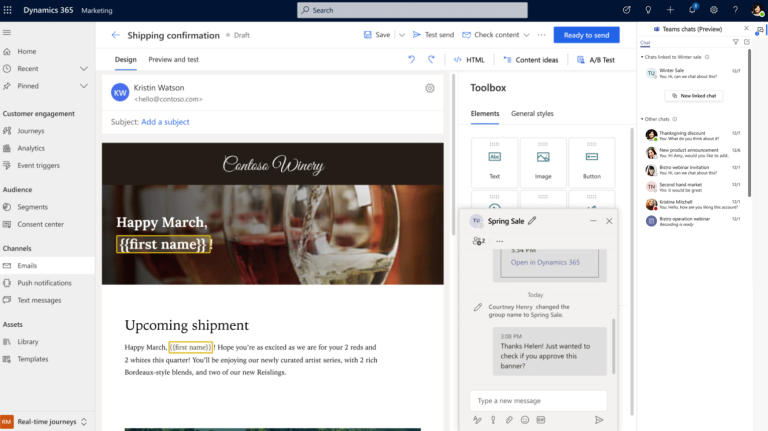Open more commands ellipsis in toolbar
This screenshot has height=431, width=768.
point(541,35)
